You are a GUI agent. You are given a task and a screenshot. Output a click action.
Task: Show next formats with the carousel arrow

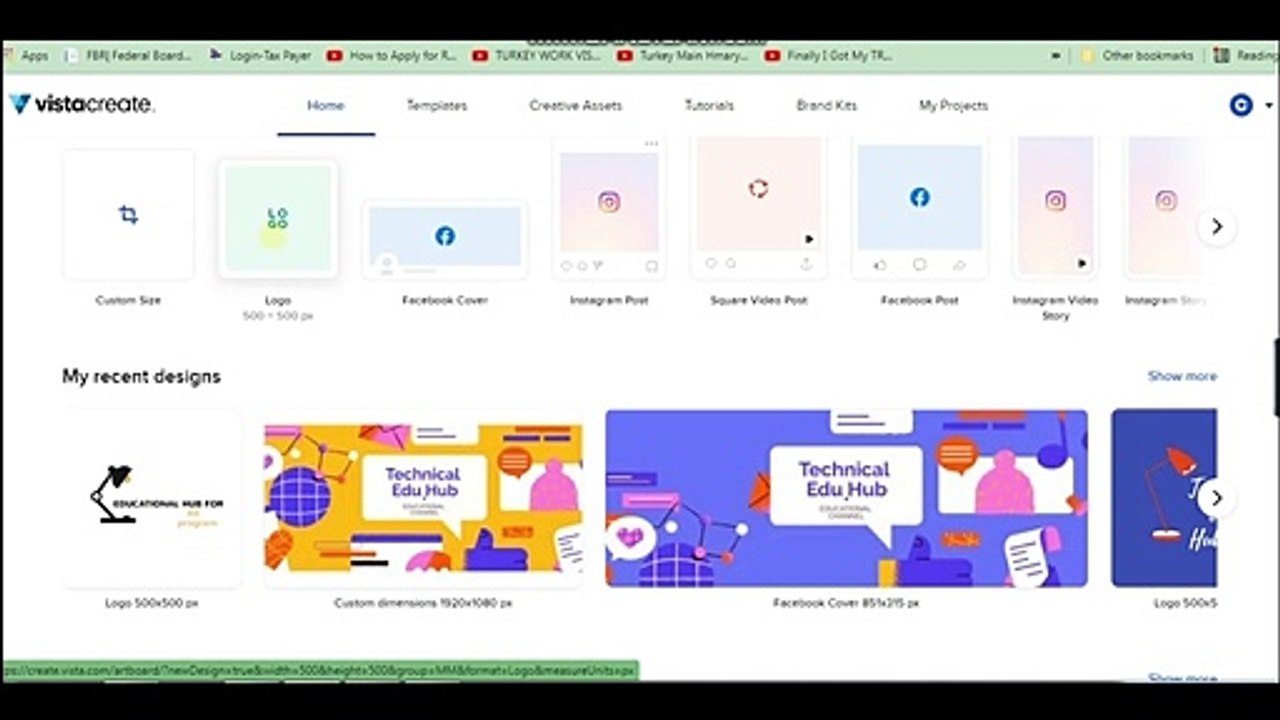tap(1217, 227)
